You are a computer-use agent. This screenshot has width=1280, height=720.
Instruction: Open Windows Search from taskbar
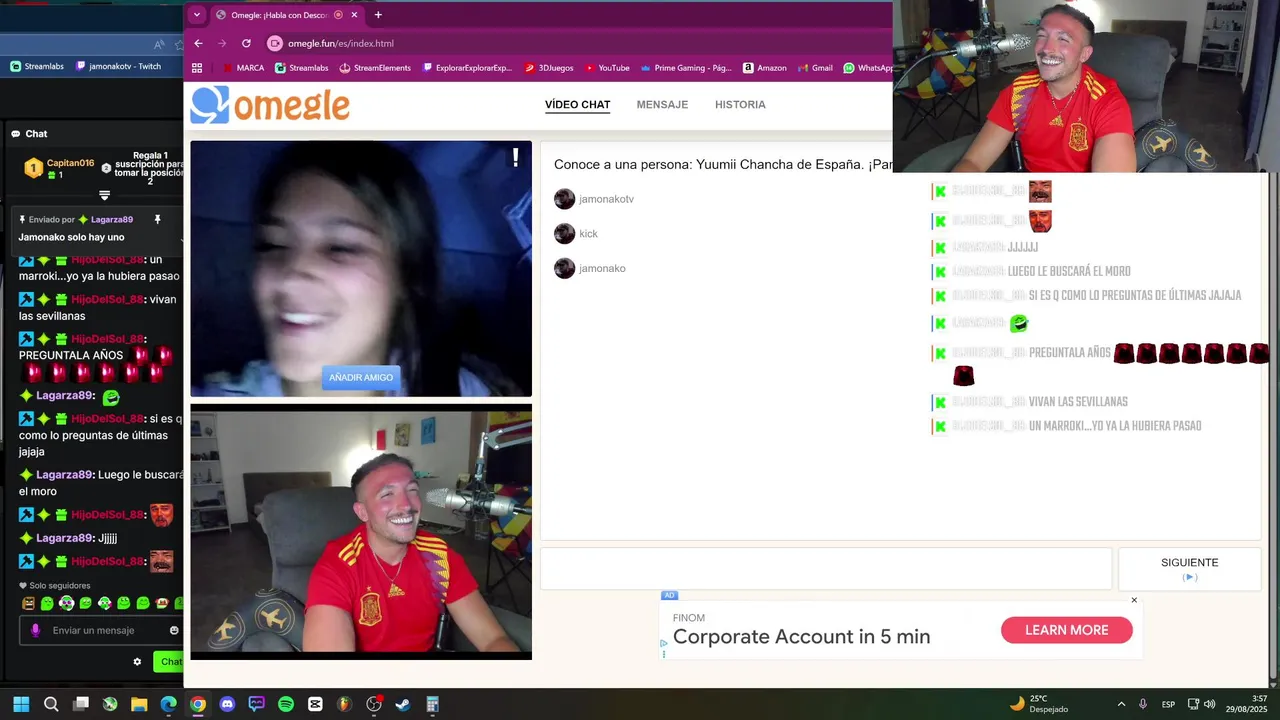(x=51, y=704)
